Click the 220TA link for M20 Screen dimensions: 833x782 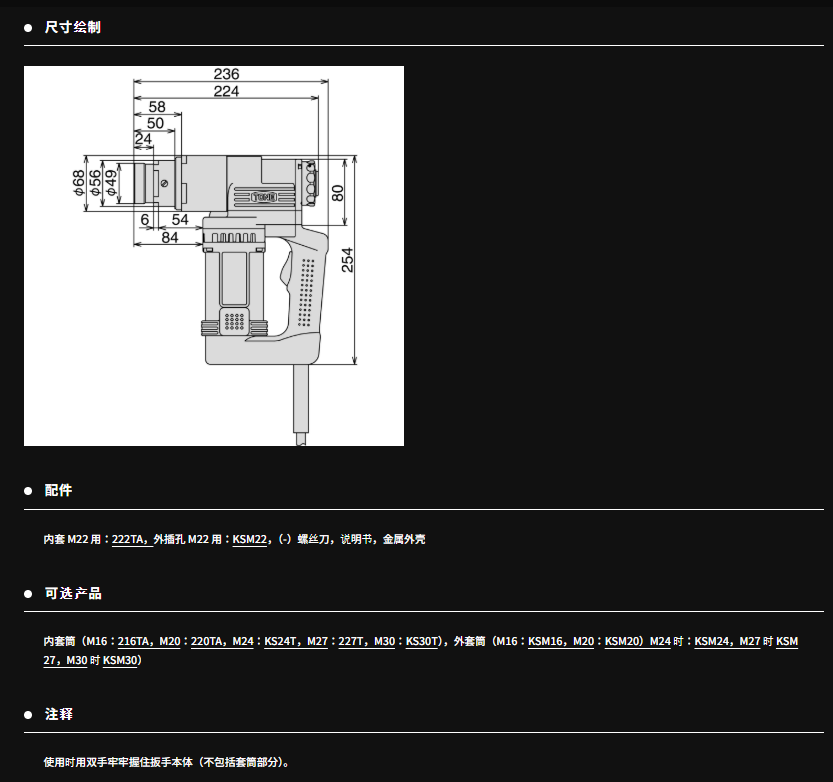[x=205, y=641]
